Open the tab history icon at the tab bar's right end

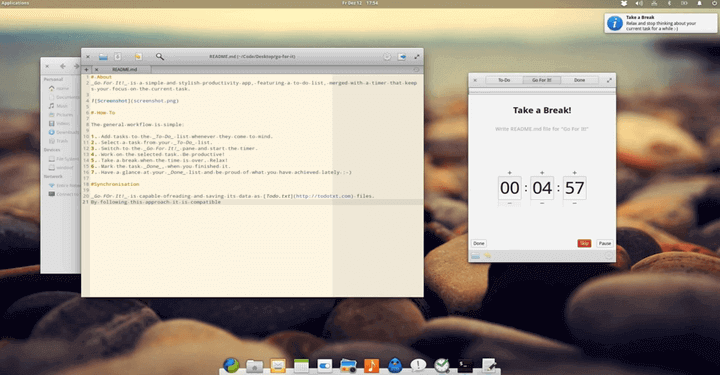pos(416,70)
